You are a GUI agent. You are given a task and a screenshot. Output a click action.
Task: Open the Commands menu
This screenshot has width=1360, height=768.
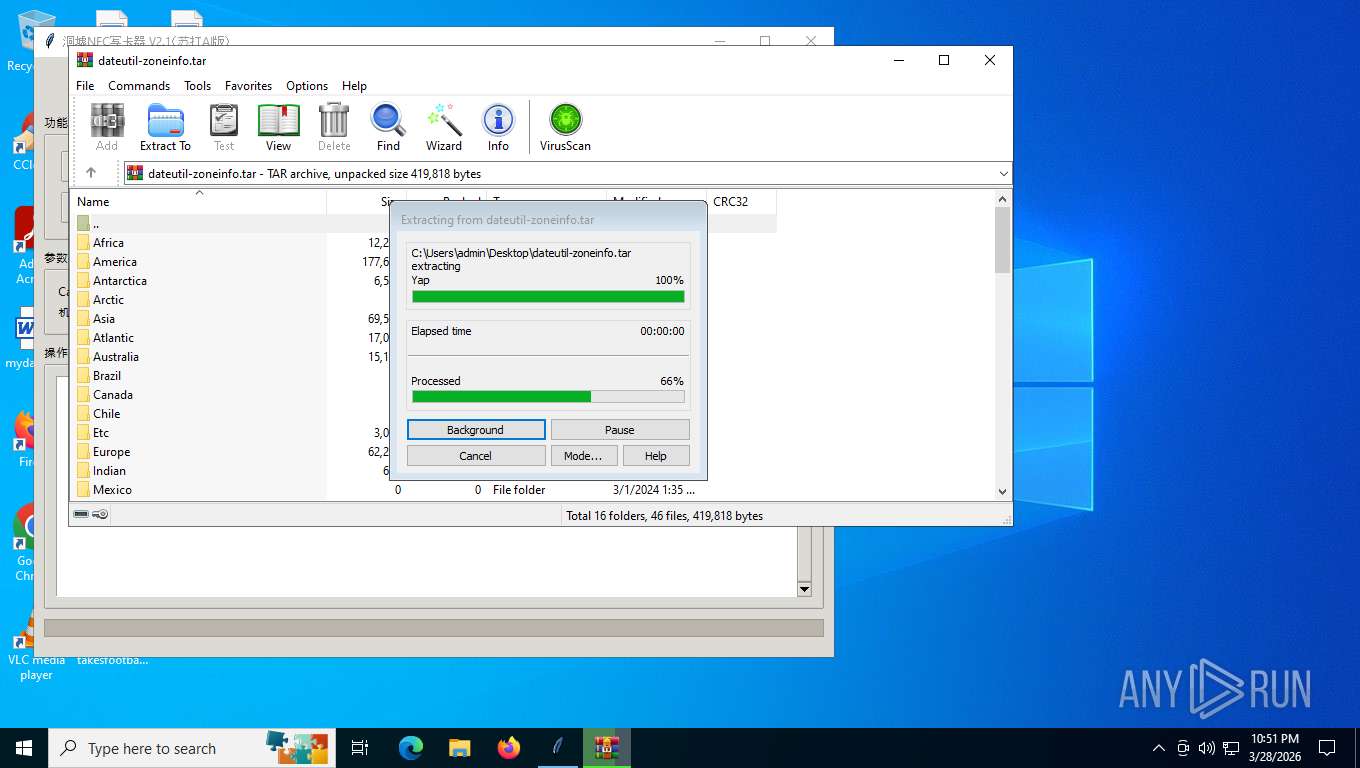pos(139,86)
